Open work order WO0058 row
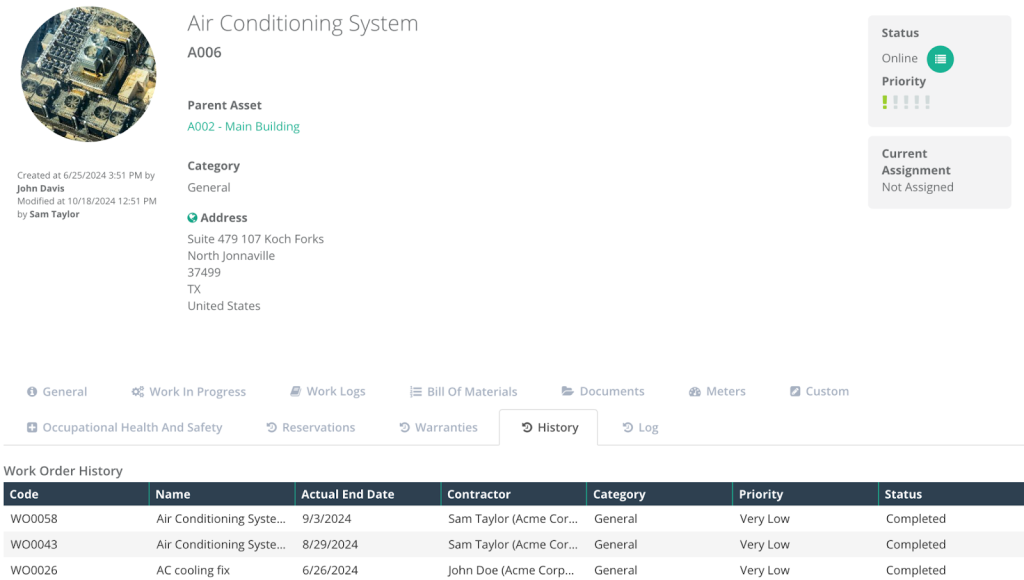Image resolution: width=1024 pixels, height=580 pixels. [34, 519]
